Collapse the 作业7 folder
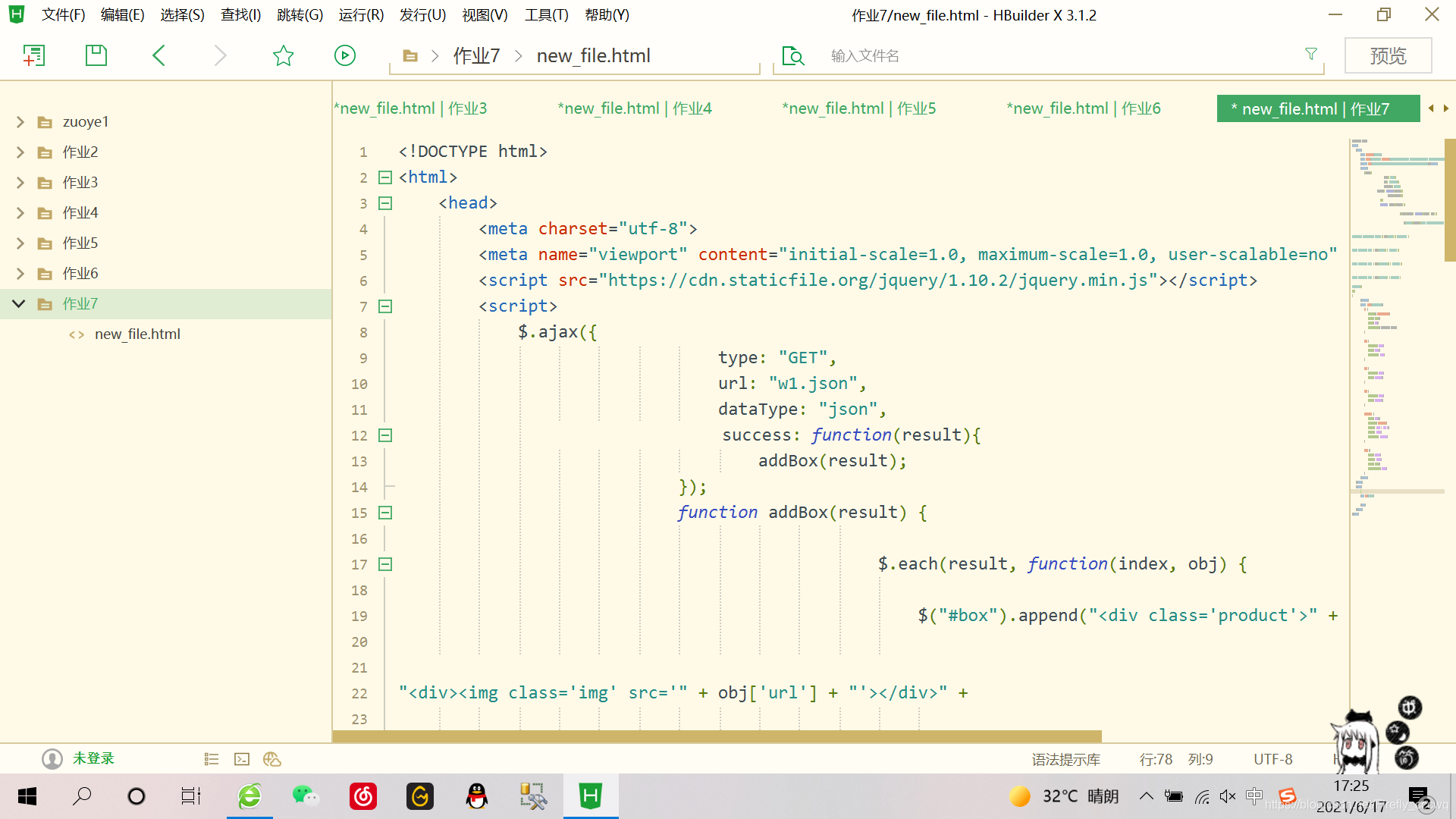 pyautogui.click(x=19, y=304)
